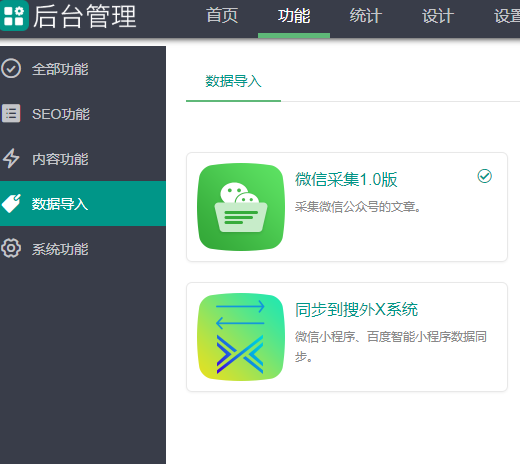Click the 系统功能 gear icon
Screen dimensions: 520x464
tap(11, 248)
